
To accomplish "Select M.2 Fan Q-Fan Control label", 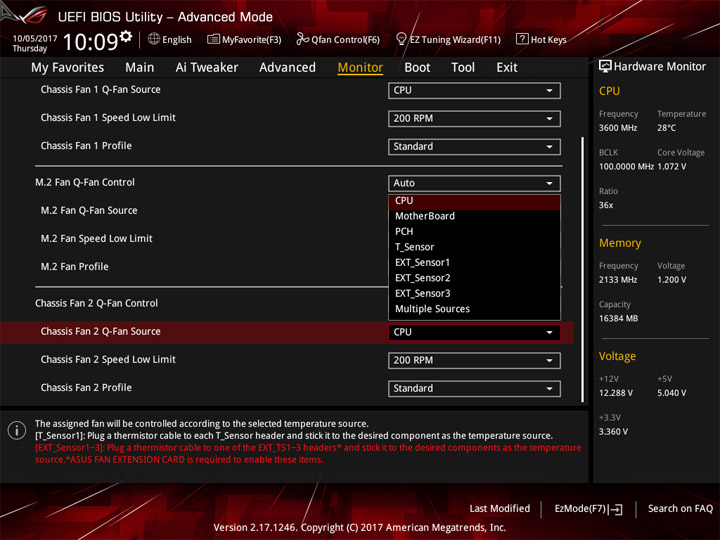I will (x=85, y=182).
